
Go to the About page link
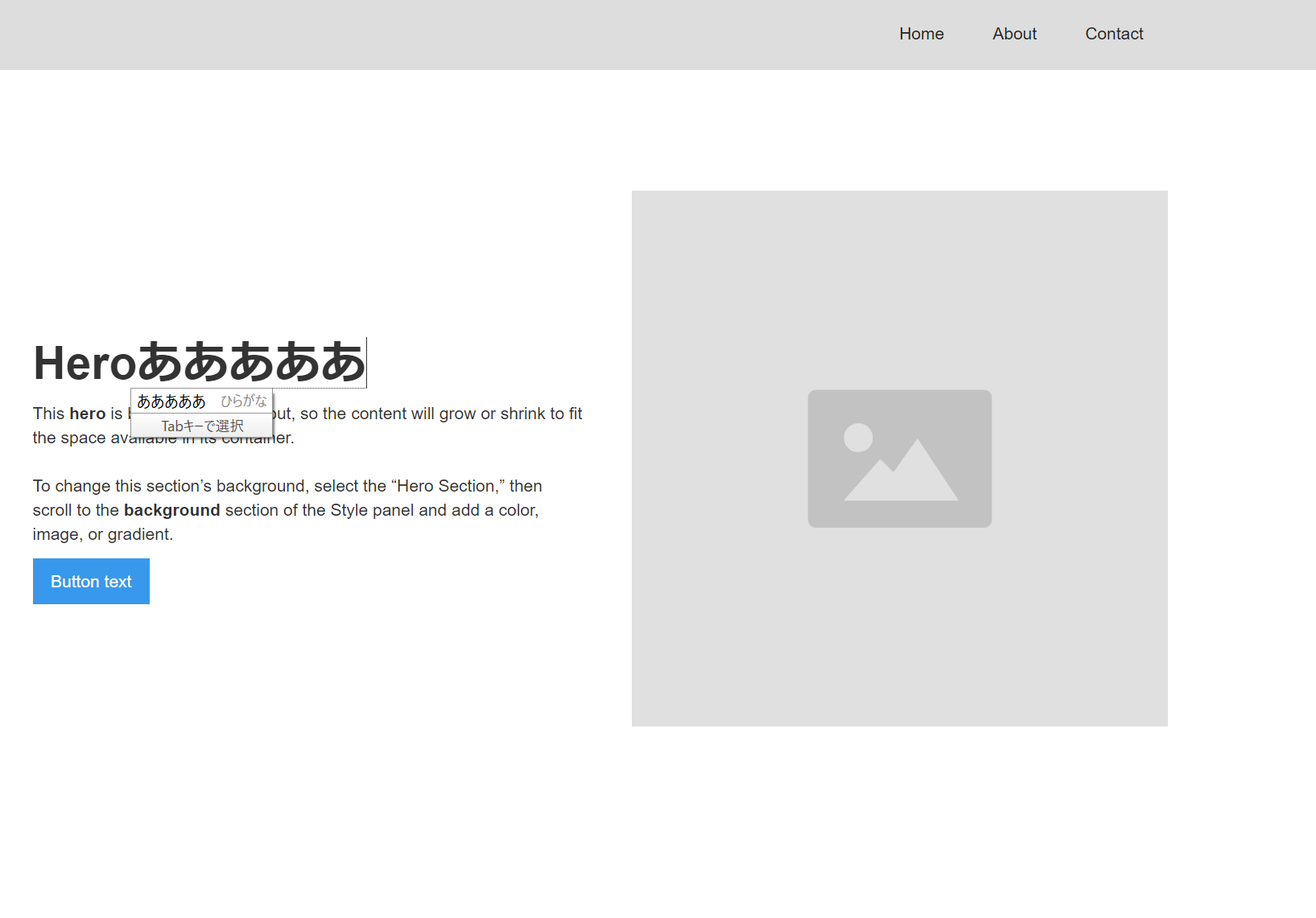(1014, 34)
